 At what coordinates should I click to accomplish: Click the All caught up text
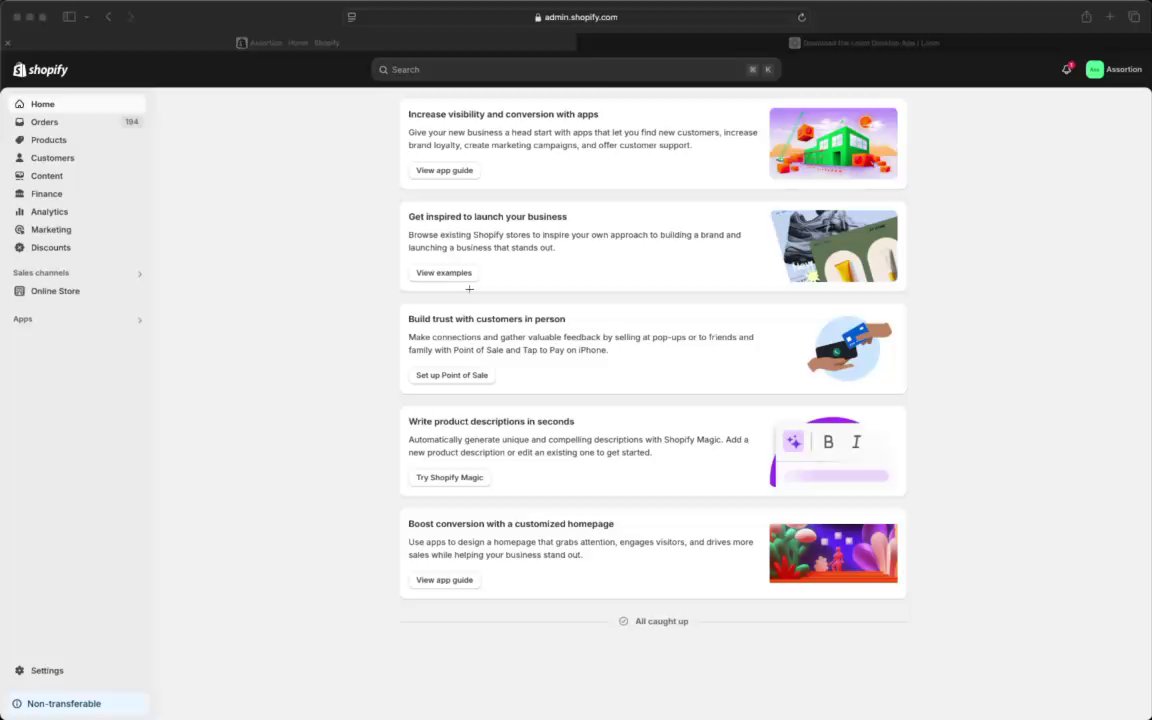click(x=661, y=622)
